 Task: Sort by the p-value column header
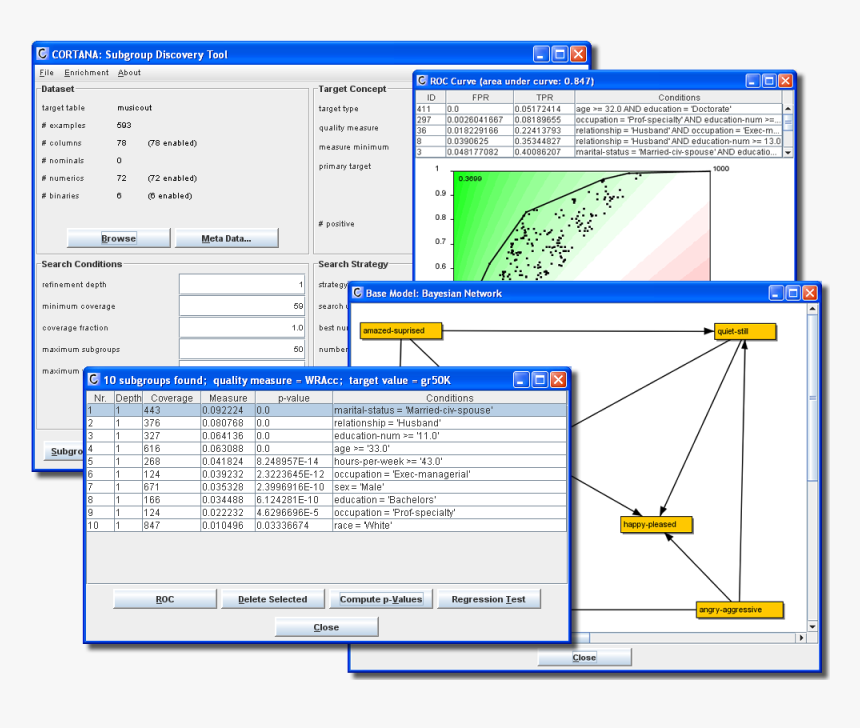click(294, 398)
